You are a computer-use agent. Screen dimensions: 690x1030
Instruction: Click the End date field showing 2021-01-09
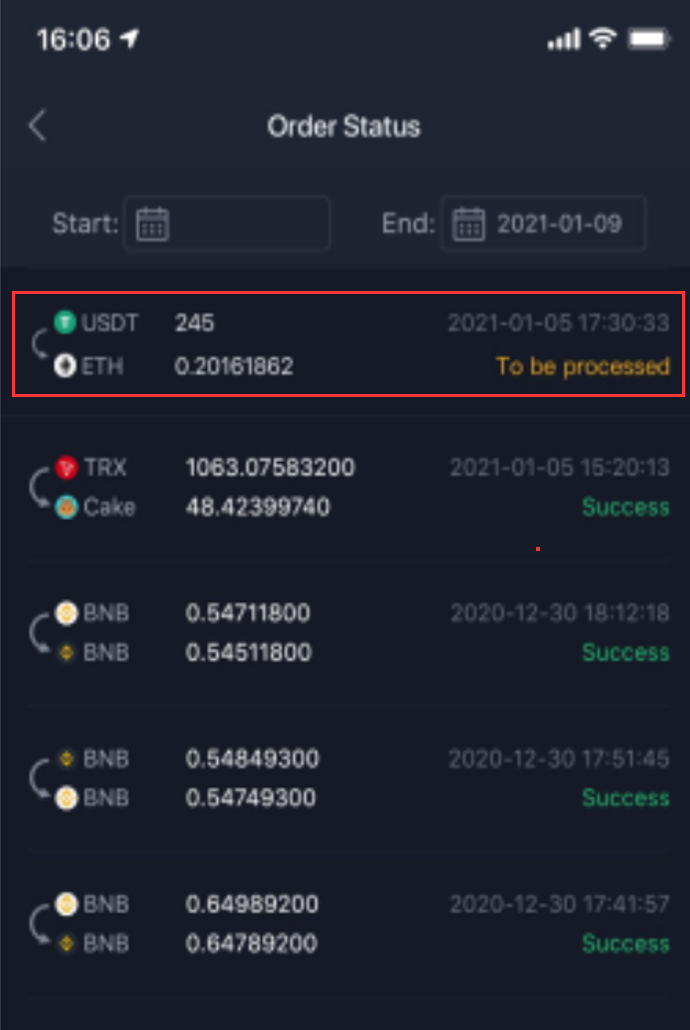pos(558,223)
